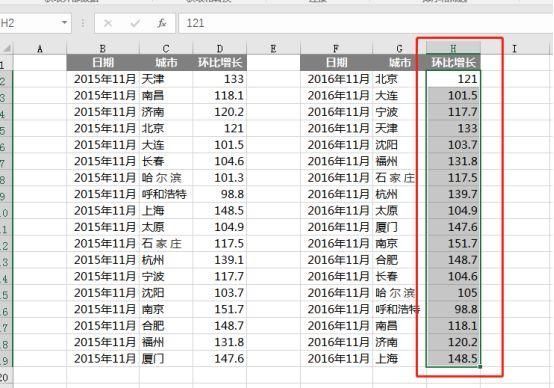Select value 133 in column D
The height and width of the screenshot is (388, 554).
tap(220, 79)
